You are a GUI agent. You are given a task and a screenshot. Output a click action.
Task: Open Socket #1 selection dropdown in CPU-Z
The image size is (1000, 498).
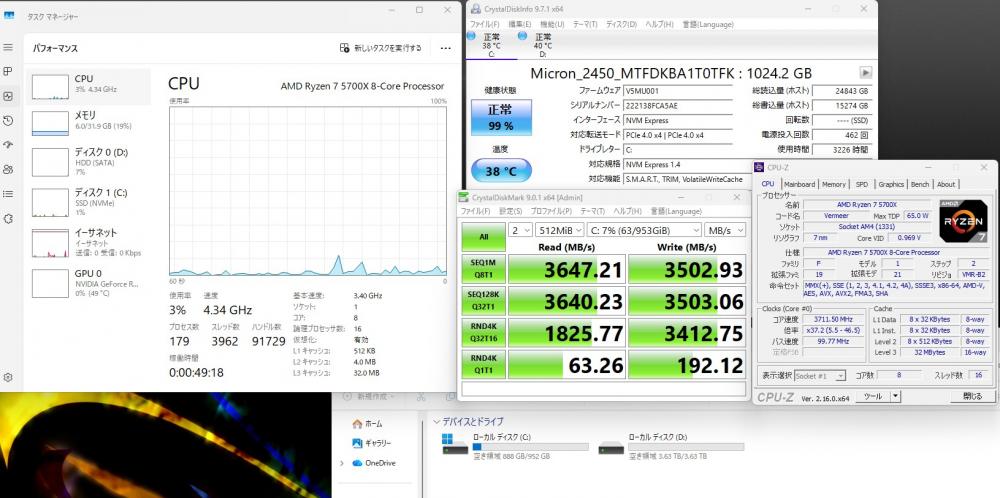(820, 376)
